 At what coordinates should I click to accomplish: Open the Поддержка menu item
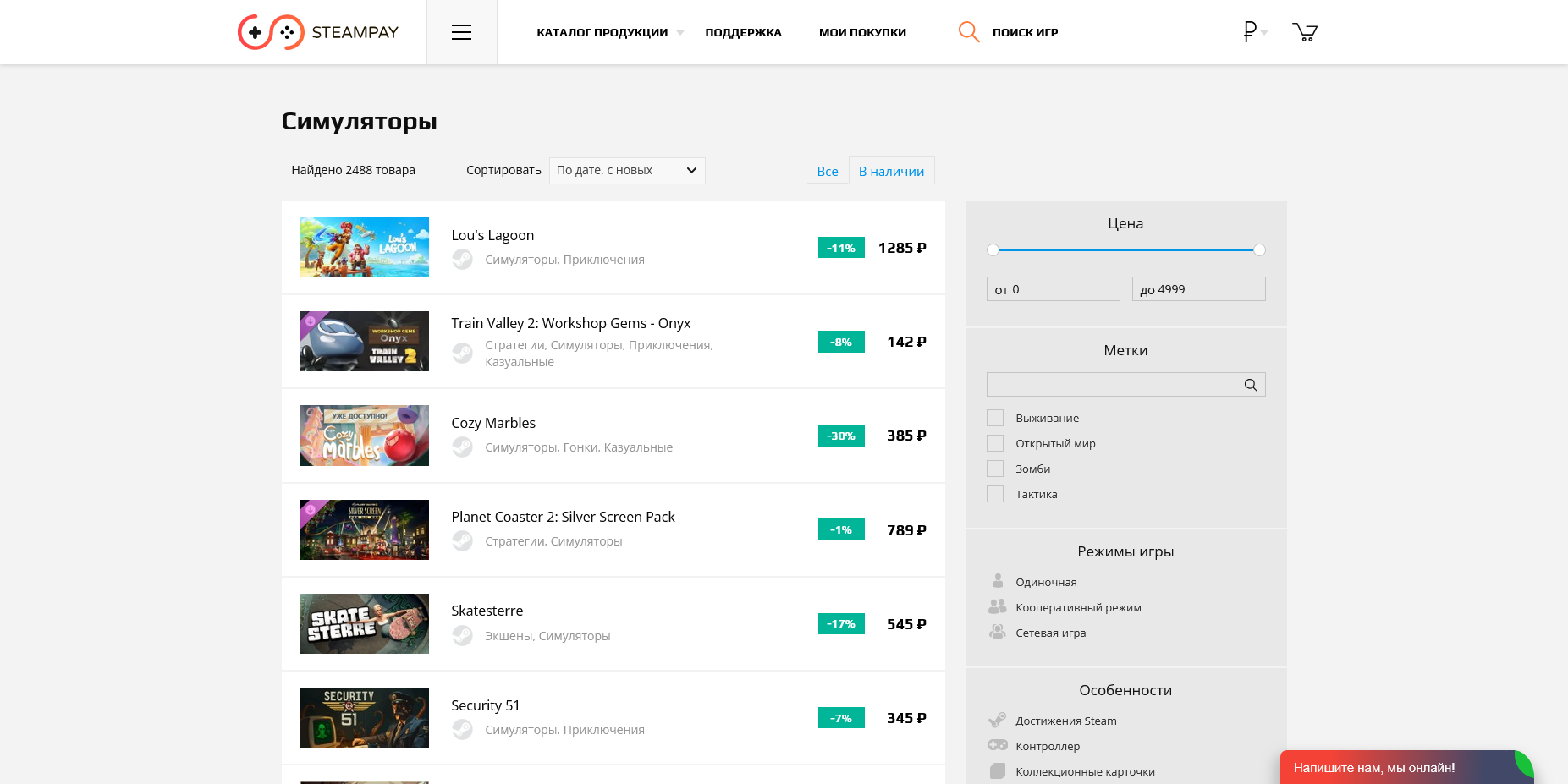tap(743, 32)
